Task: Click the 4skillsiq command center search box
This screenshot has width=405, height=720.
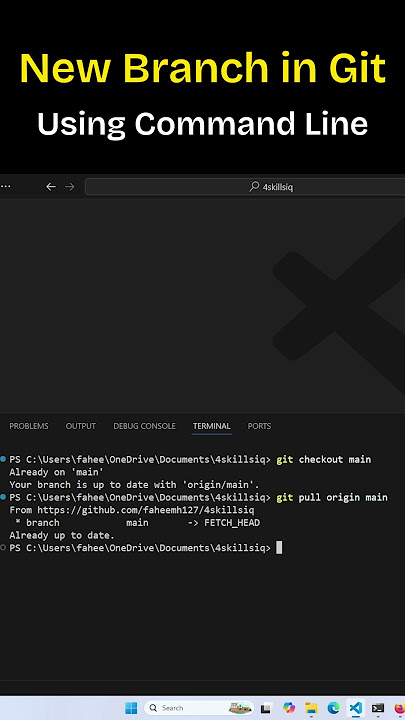Action: 245,187
